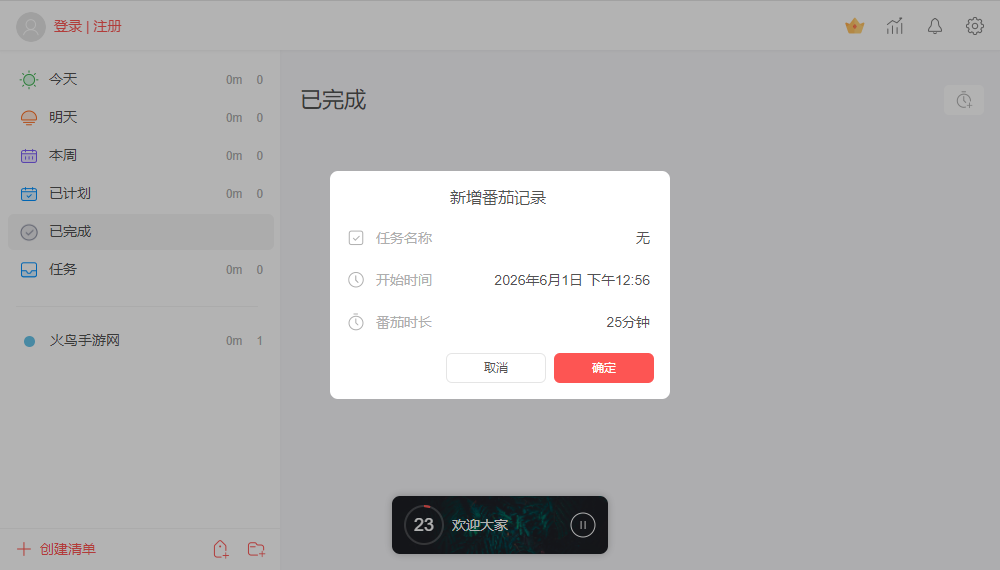
Task: Click the user avatar icon
Action: tap(31, 27)
